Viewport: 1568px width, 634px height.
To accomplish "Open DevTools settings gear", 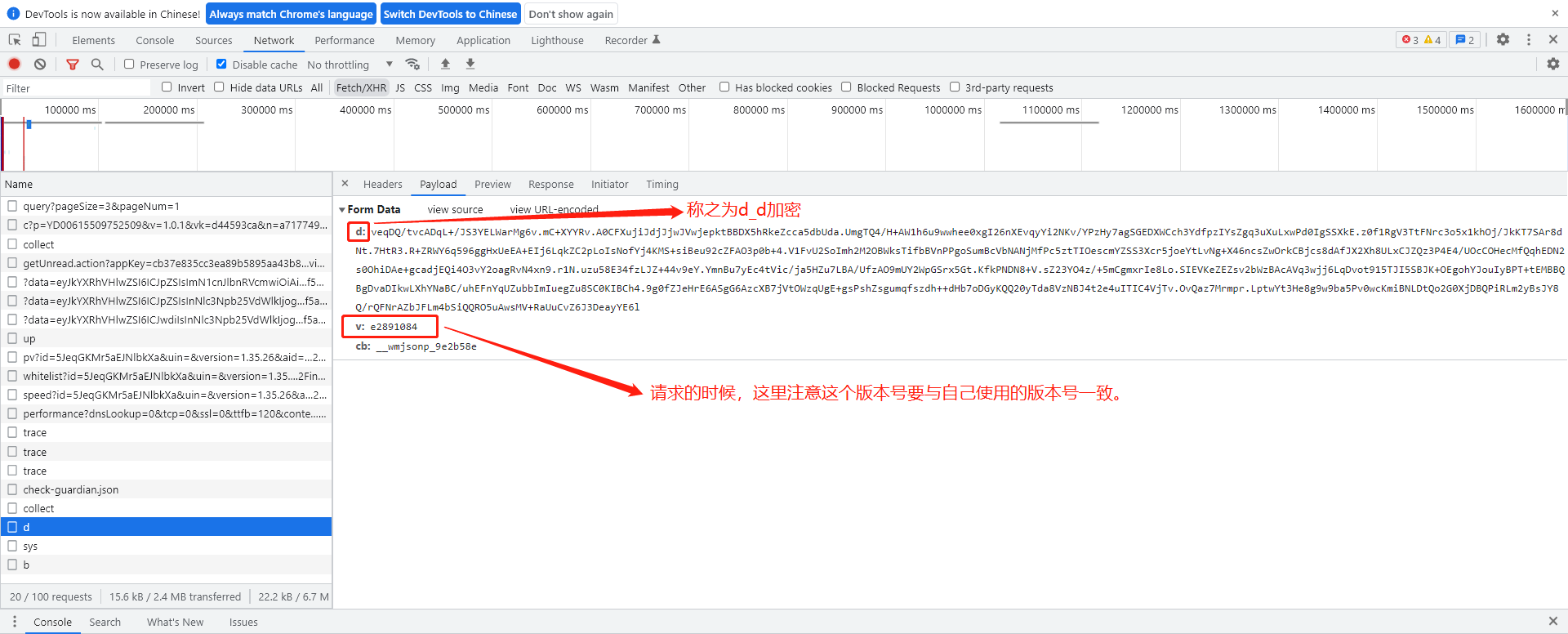I will (x=1503, y=40).
